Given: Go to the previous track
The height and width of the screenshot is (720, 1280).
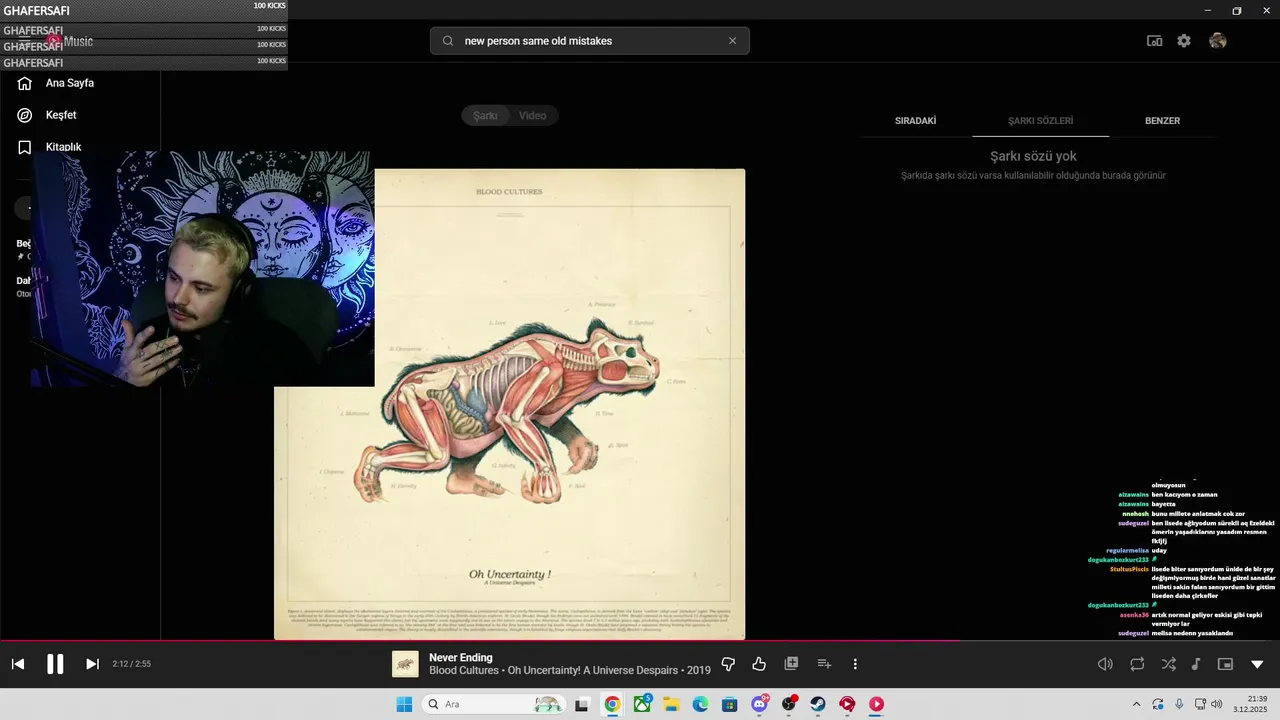Looking at the screenshot, I should (18, 664).
